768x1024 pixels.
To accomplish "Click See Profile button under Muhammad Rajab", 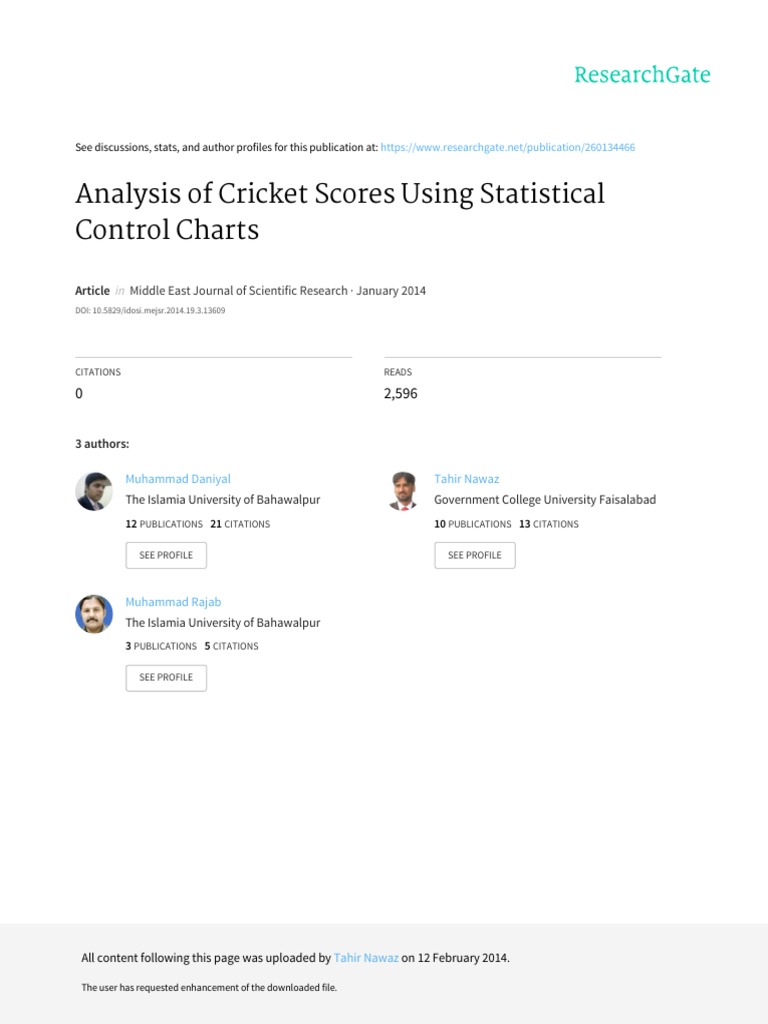I will click(166, 677).
